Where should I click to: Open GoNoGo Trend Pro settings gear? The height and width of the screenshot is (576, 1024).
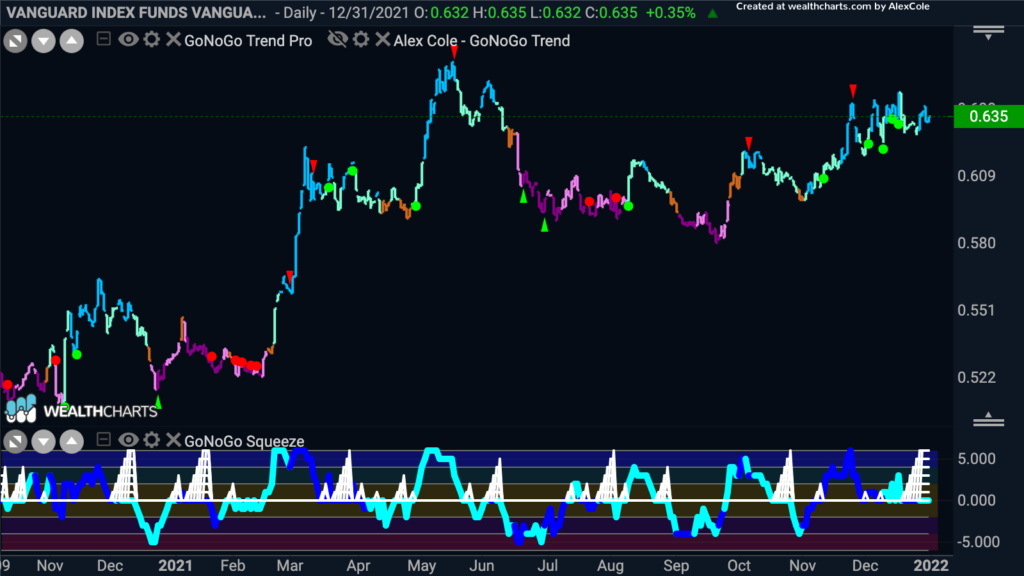tap(152, 39)
